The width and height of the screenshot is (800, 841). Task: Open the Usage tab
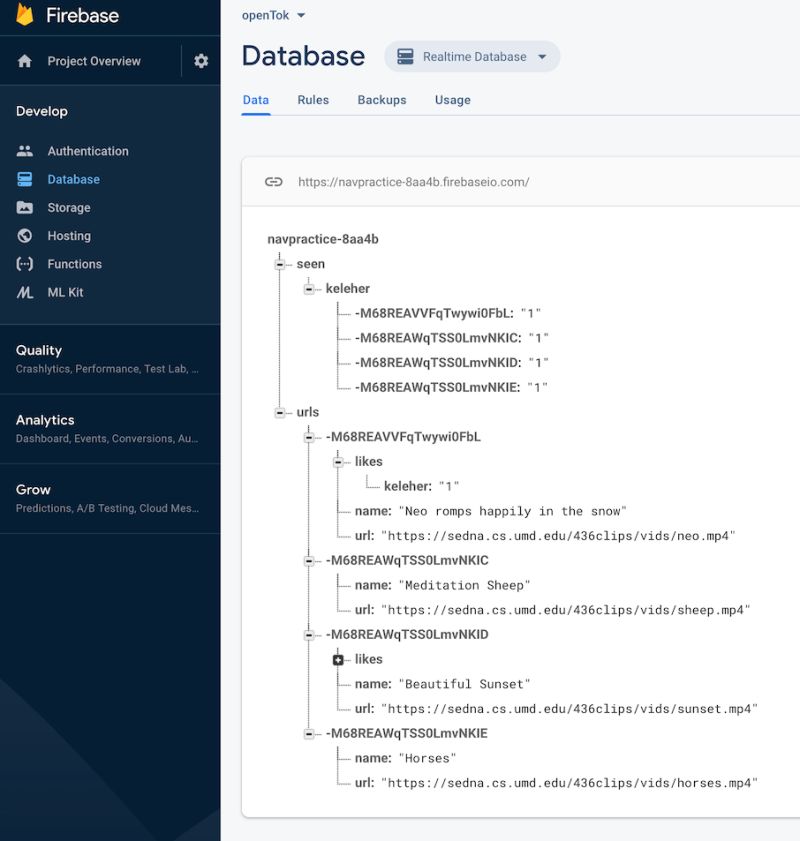tap(453, 100)
